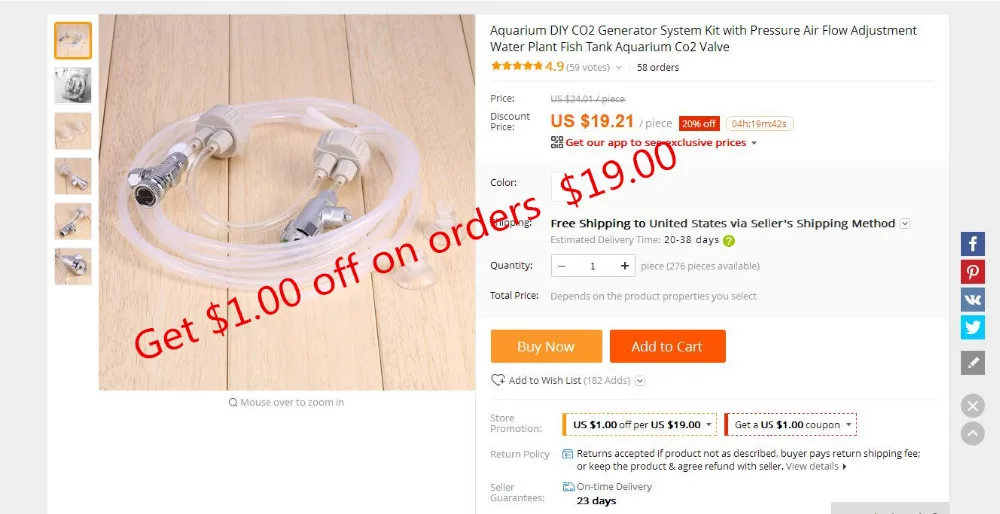Click the scroll-to-top arrow icon

973,433
